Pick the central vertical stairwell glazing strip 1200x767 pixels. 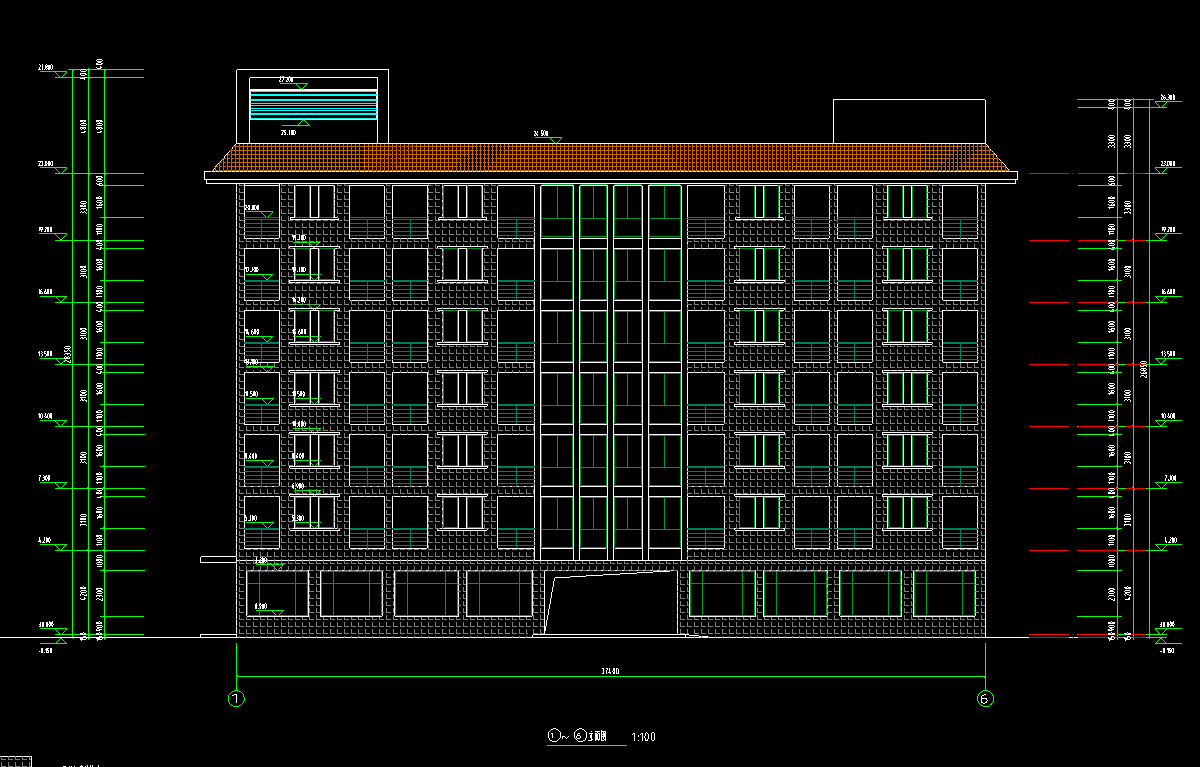tap(610, 370)
